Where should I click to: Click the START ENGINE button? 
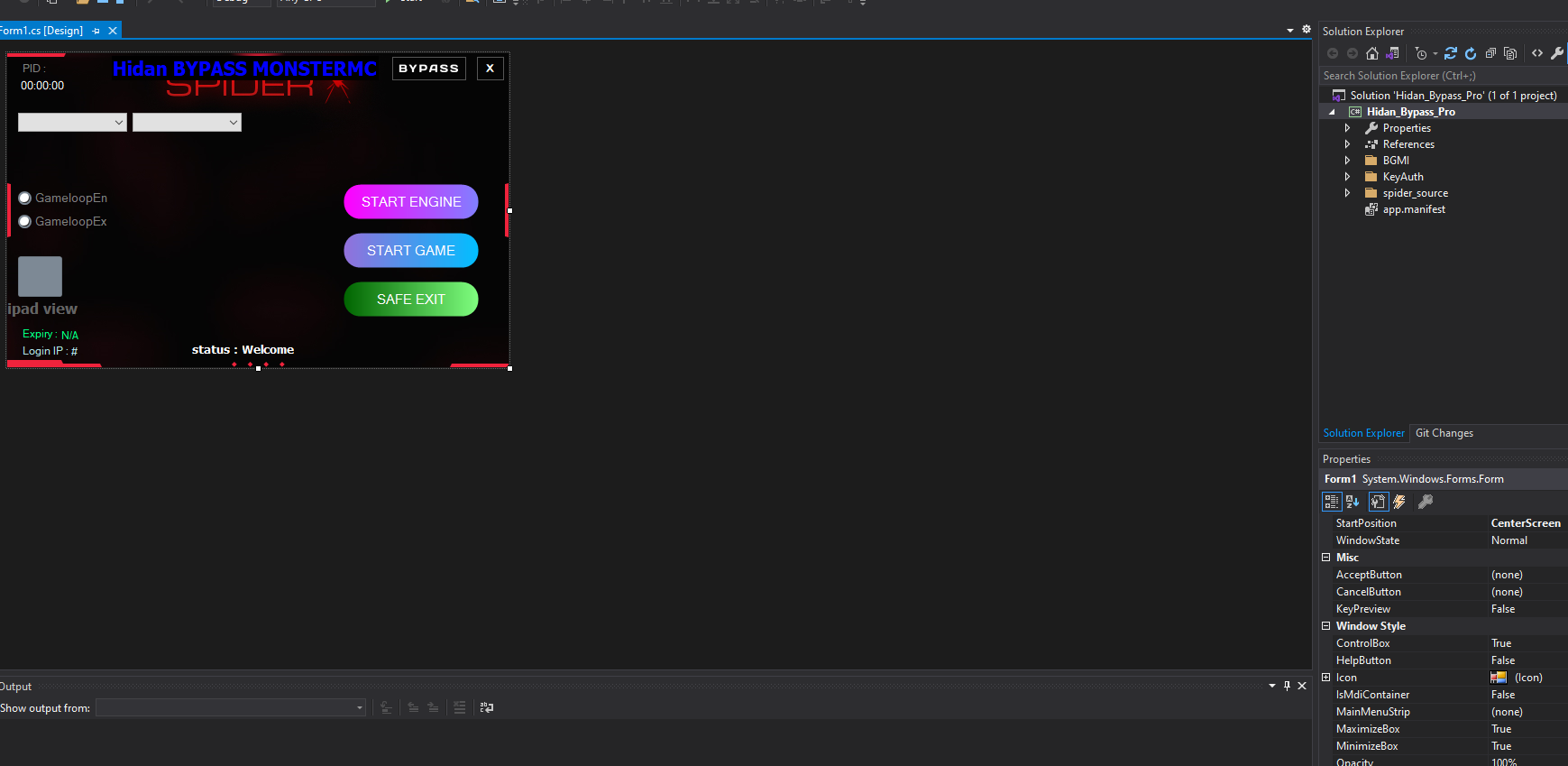click(411, 202)
